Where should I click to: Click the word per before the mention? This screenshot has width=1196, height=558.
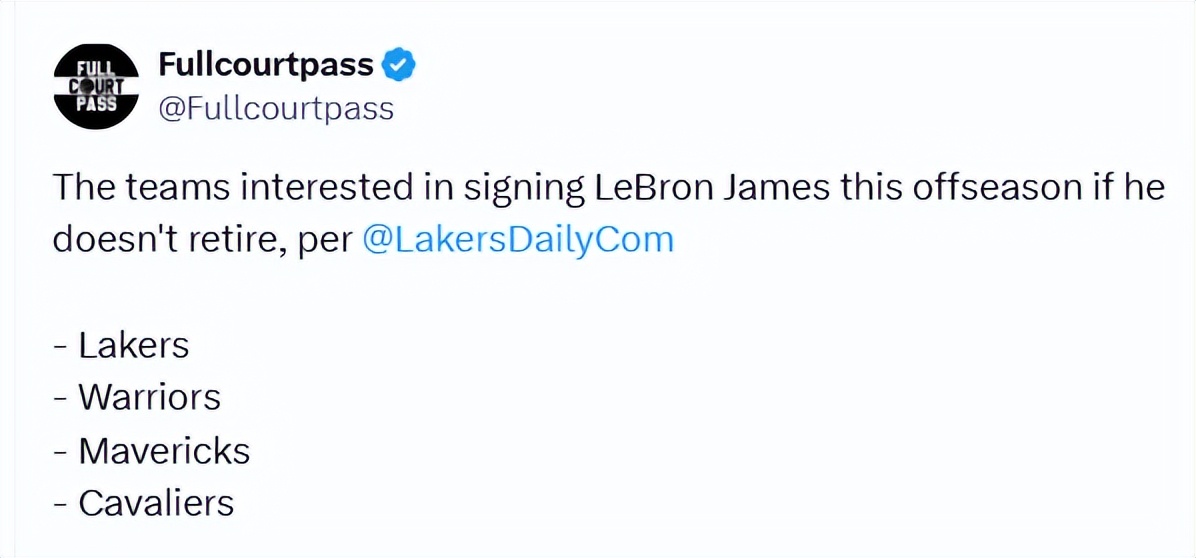pos(320,242)
